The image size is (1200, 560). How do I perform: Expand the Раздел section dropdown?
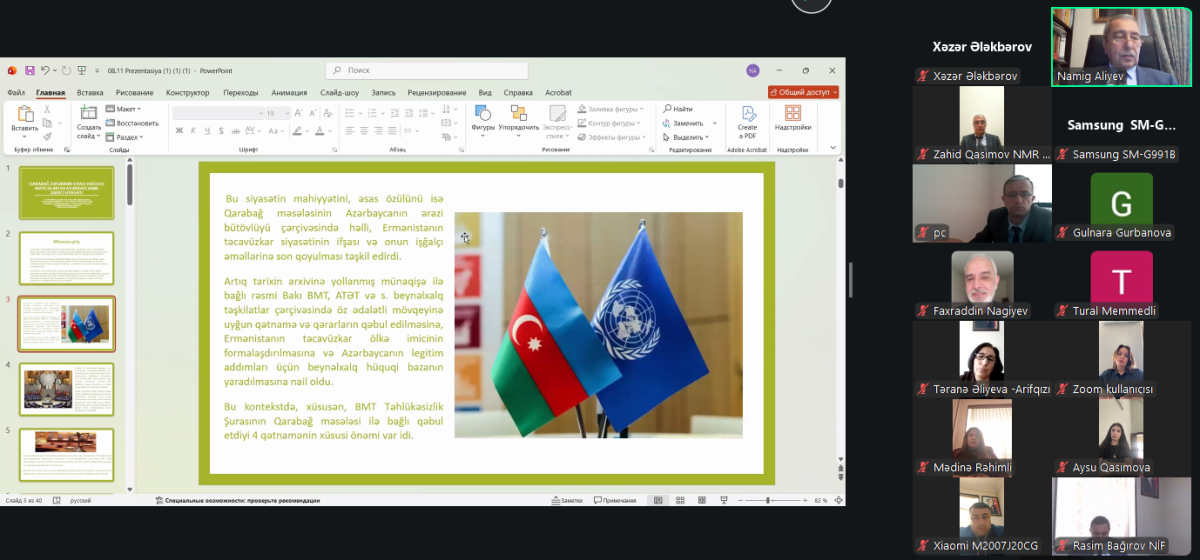(128, 137)
